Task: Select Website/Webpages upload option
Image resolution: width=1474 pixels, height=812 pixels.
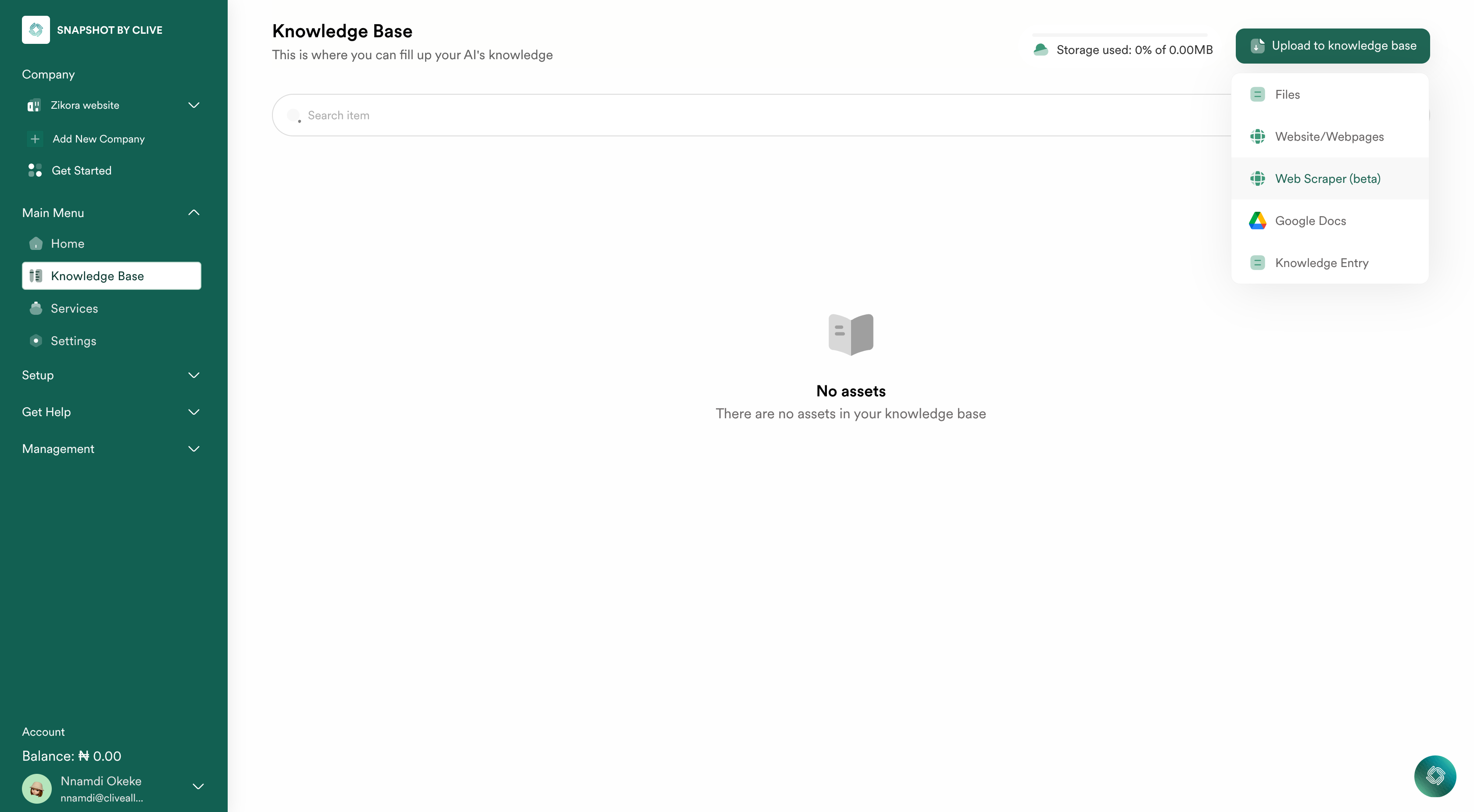Action: pos(1329,136)
